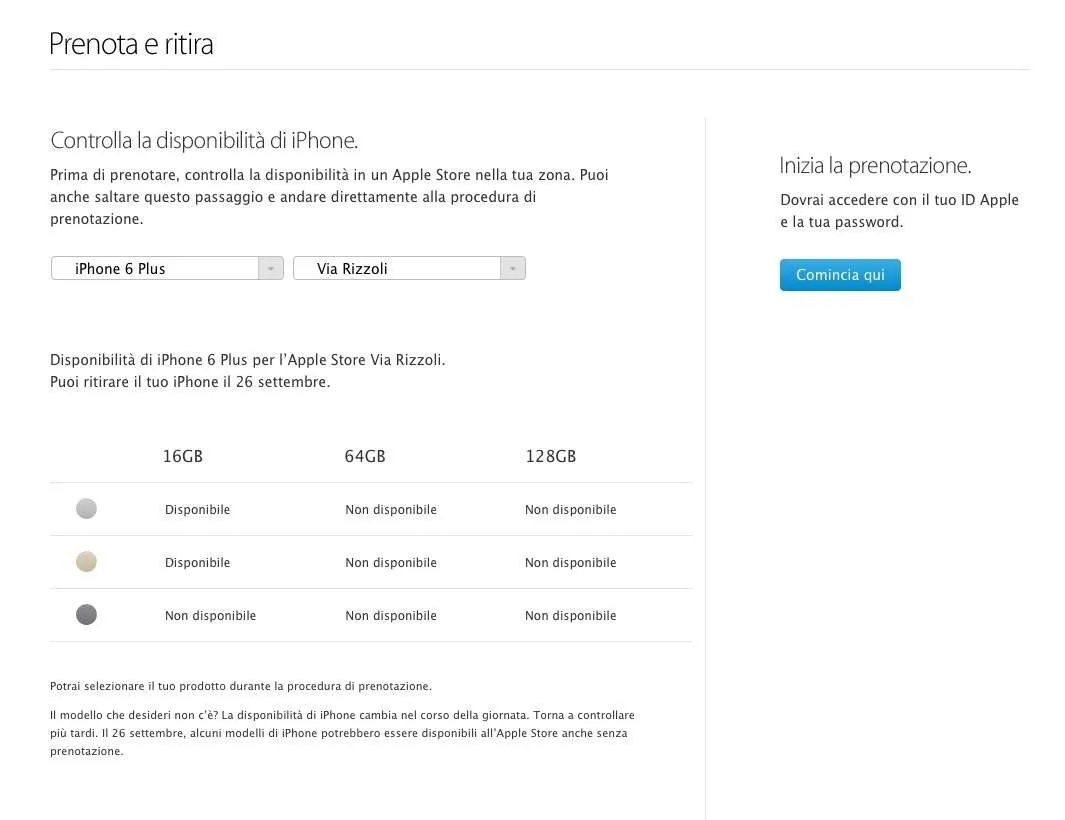Click the Controlla la disponibilità di iPhone heading

(204, 141)
